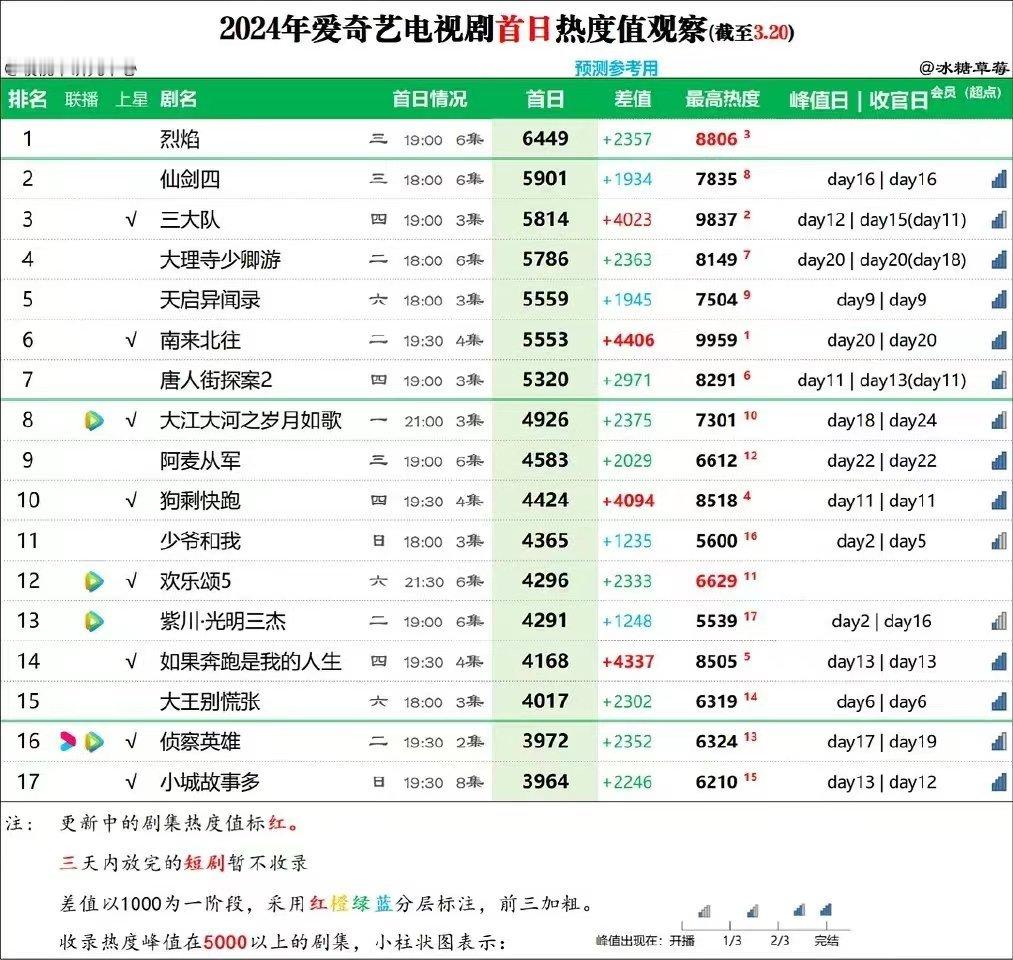
Task: Click the bar chart icon in 少爷和我 row
Action: [x=999, y=541]
